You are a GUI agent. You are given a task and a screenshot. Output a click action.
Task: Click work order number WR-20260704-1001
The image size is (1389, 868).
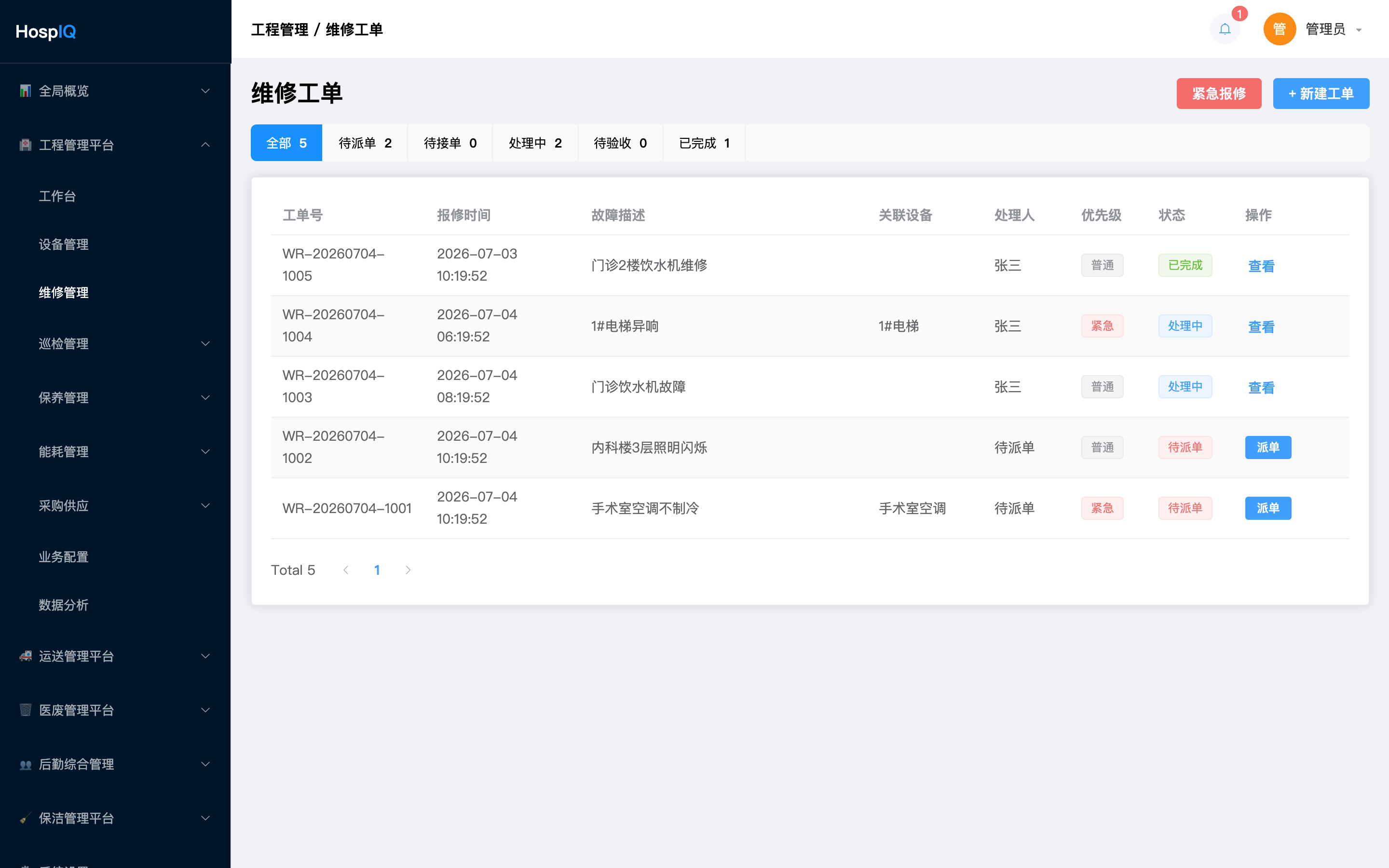pos(347,508)
